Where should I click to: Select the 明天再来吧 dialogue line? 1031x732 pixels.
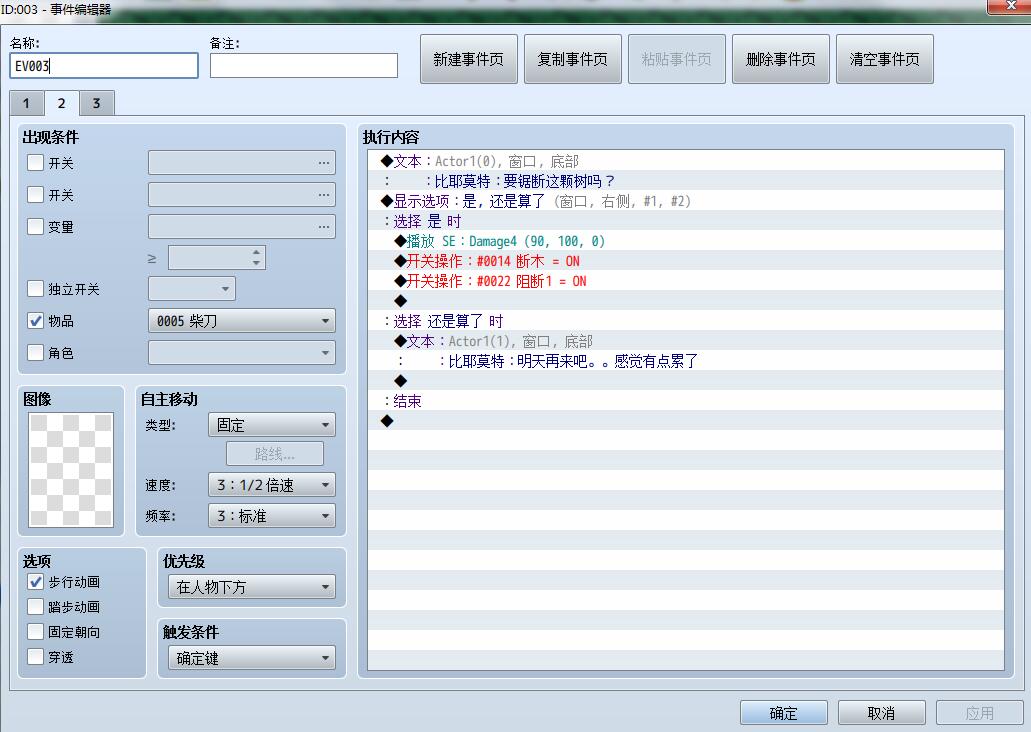pos(686,361)
